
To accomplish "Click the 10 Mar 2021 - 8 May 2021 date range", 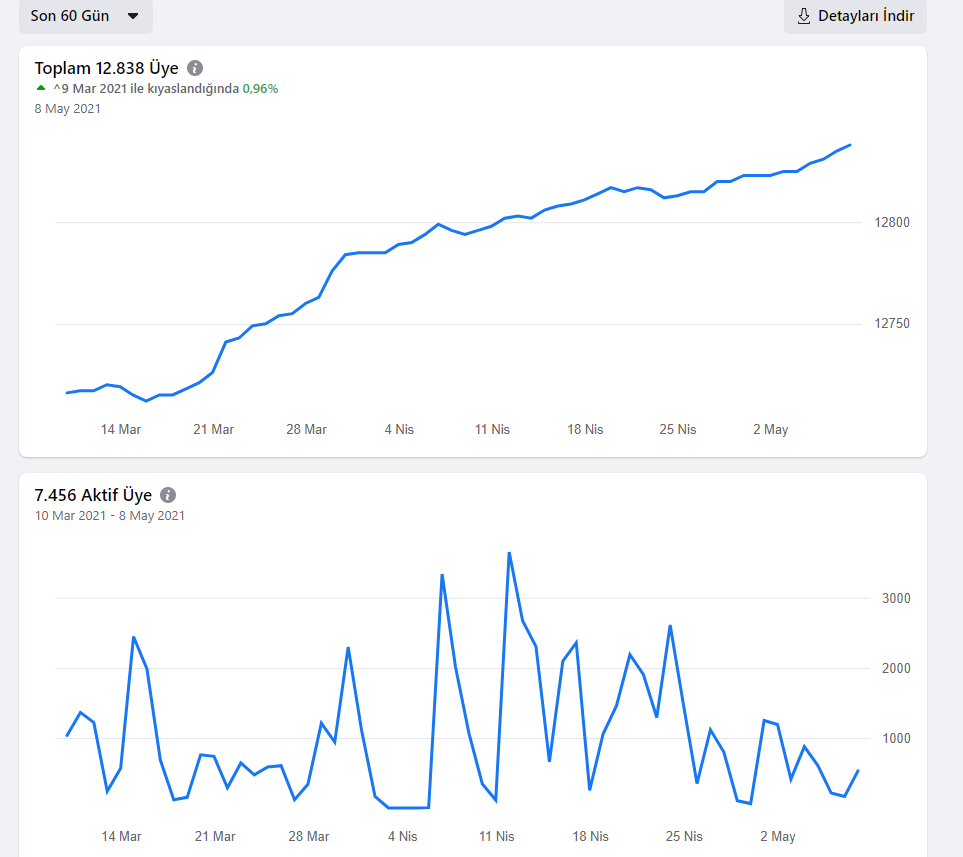I will 110,515.
